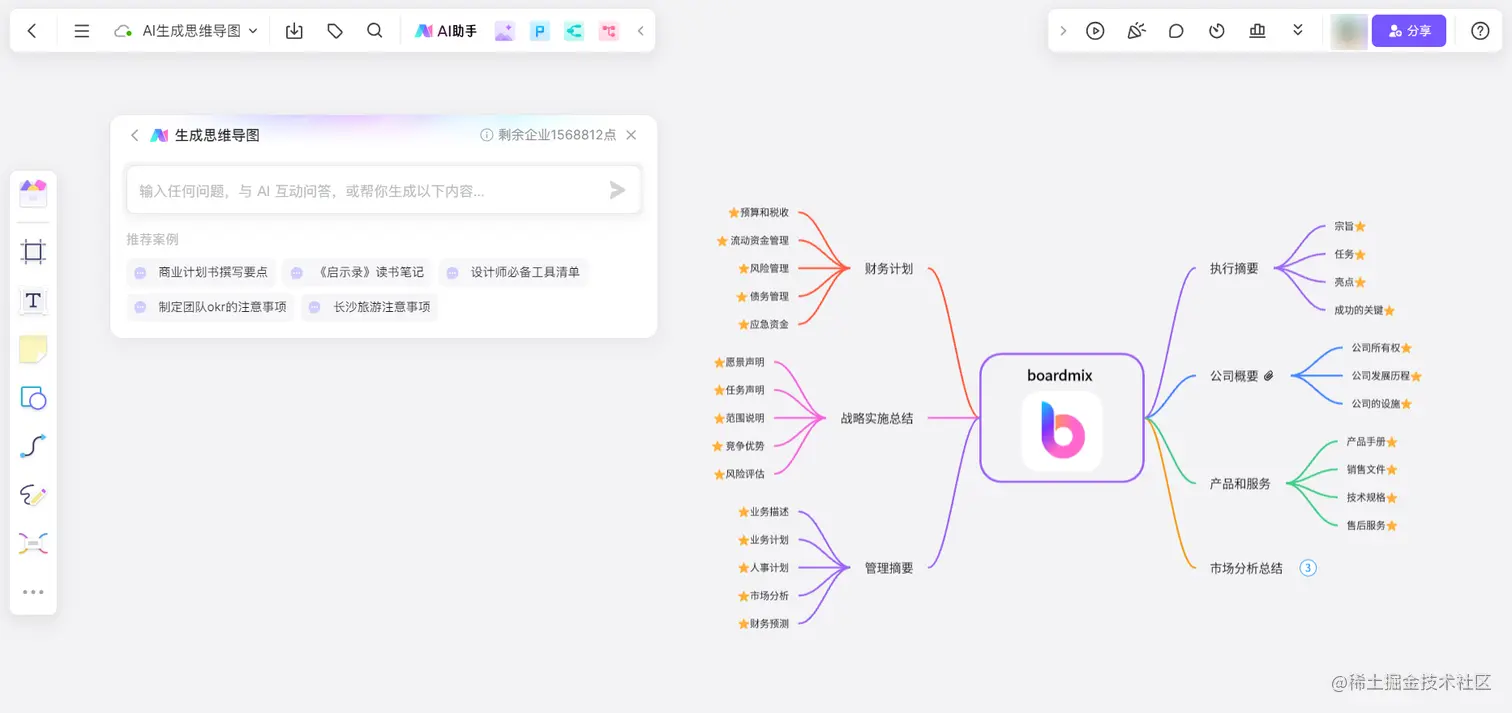Select the 竞争优势 leaf node

point(738,446)
